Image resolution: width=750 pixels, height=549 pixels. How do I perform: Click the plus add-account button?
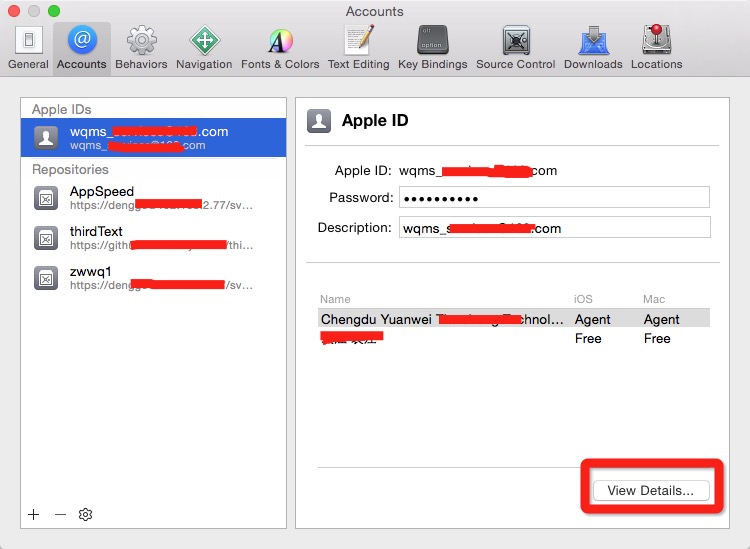click(x=33, y=515)
